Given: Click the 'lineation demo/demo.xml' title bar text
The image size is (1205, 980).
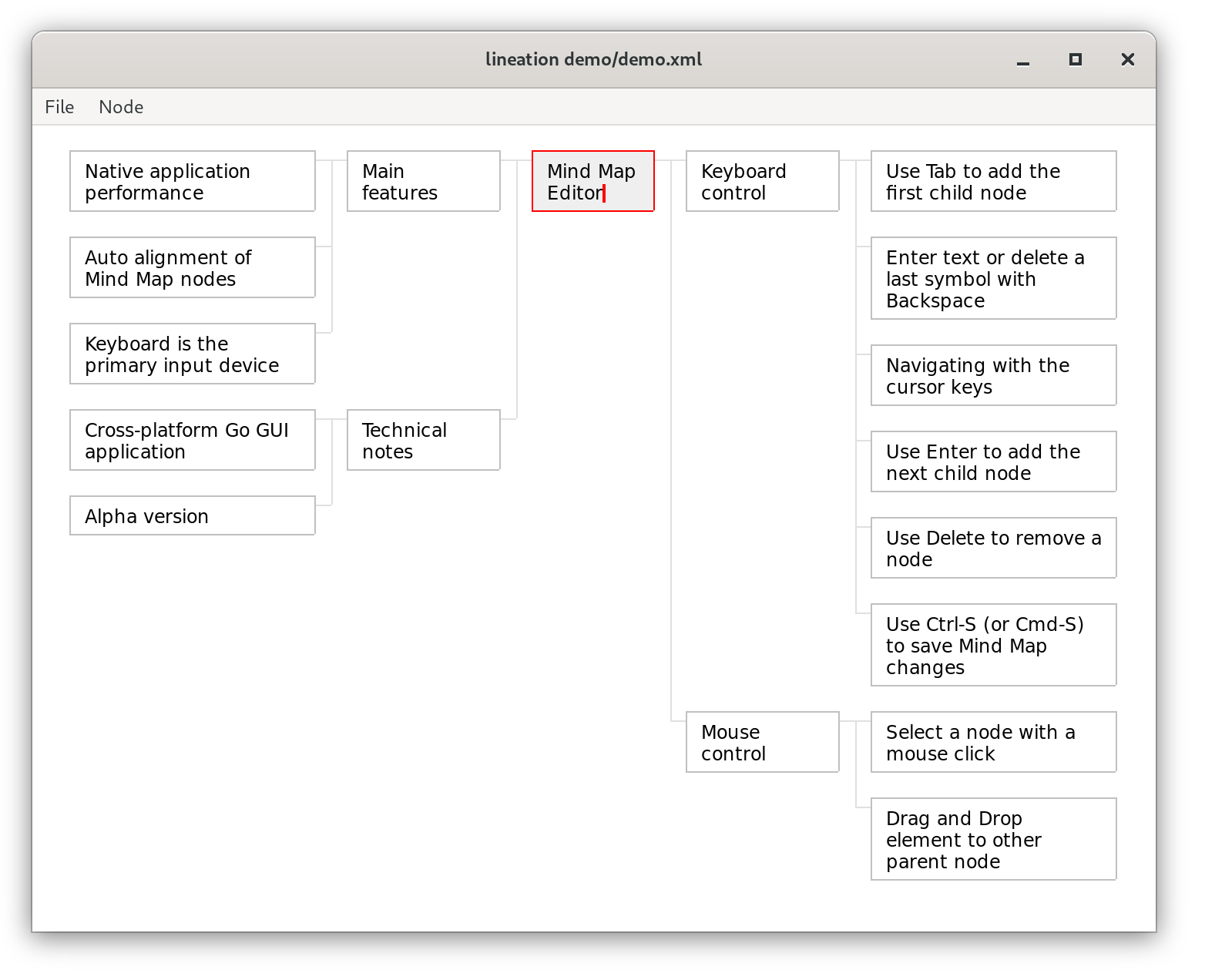Looking at the screenshot, I should click(x=593, y=59).
